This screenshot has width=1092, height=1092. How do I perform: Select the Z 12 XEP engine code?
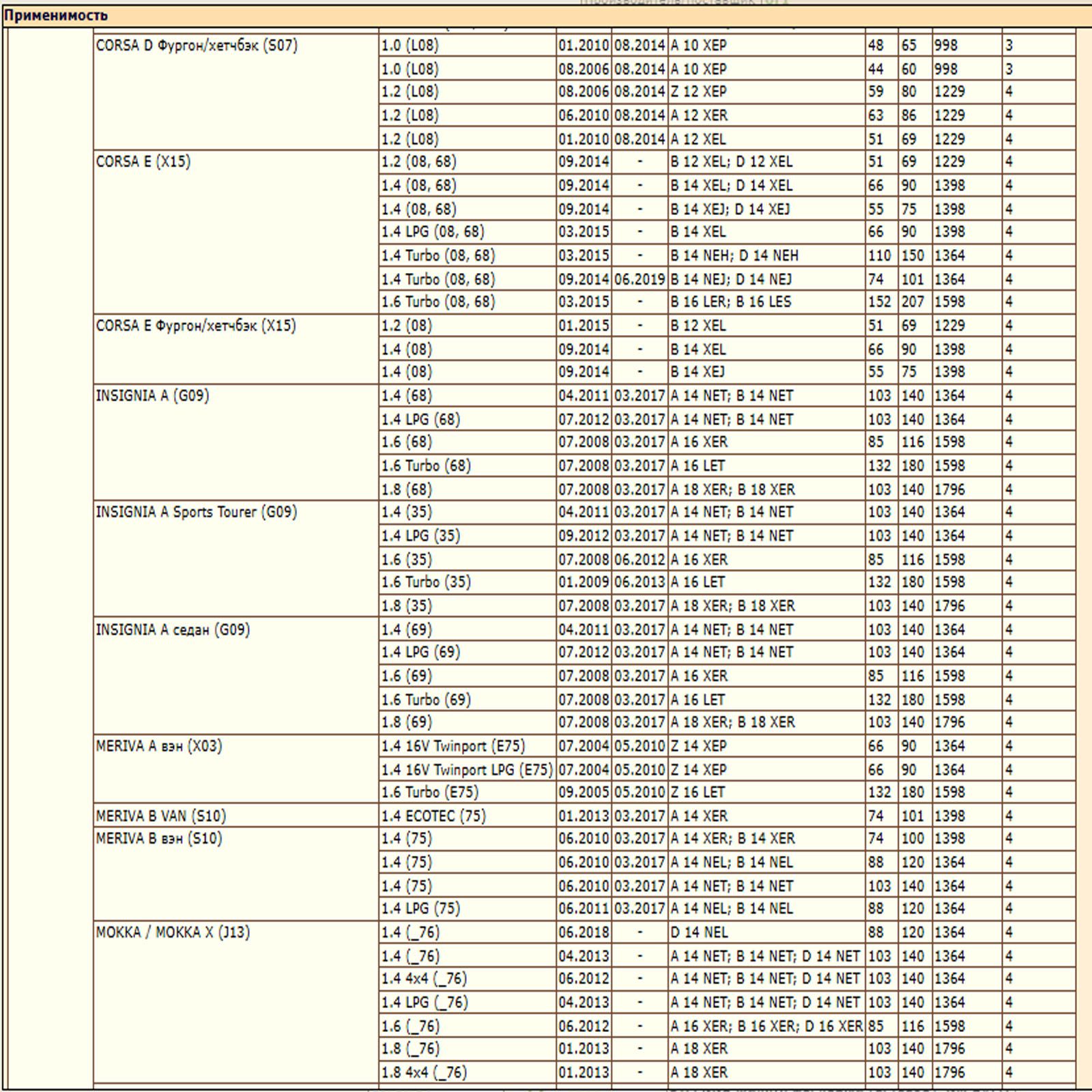[699, 92]
